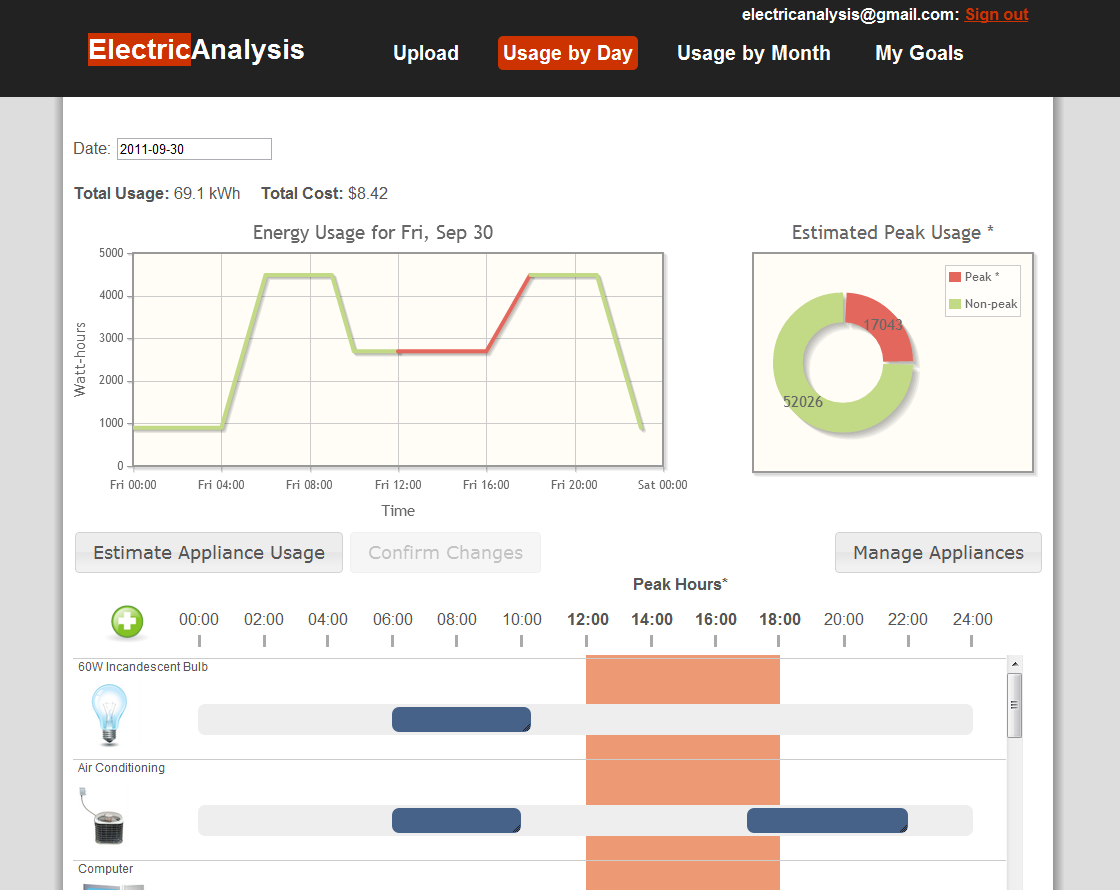Click the 18:00 timeline marker
Screen dimensions: 1120x890
click(779, 619)
